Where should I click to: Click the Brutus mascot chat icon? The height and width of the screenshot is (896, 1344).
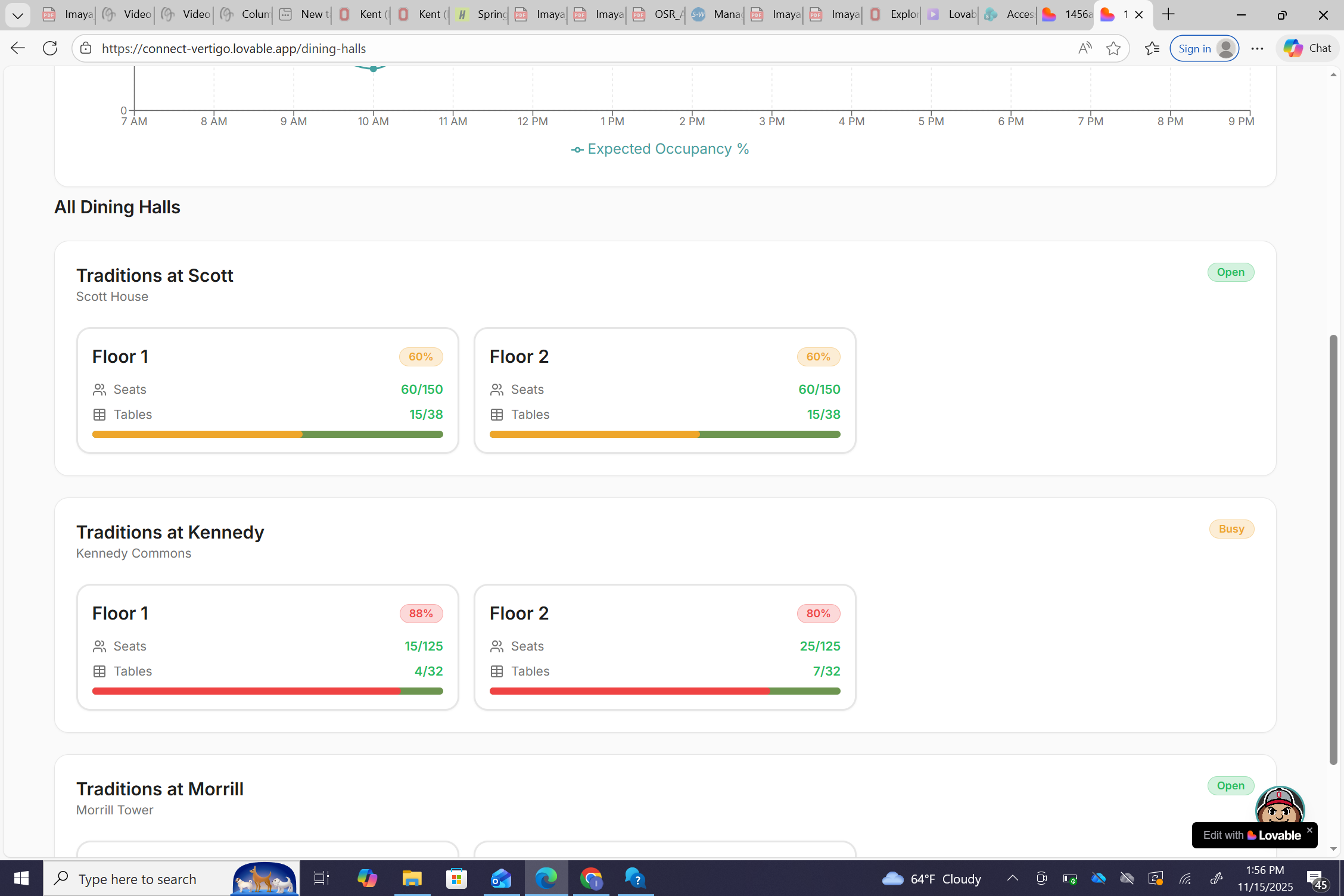[x=1279, y=805]
